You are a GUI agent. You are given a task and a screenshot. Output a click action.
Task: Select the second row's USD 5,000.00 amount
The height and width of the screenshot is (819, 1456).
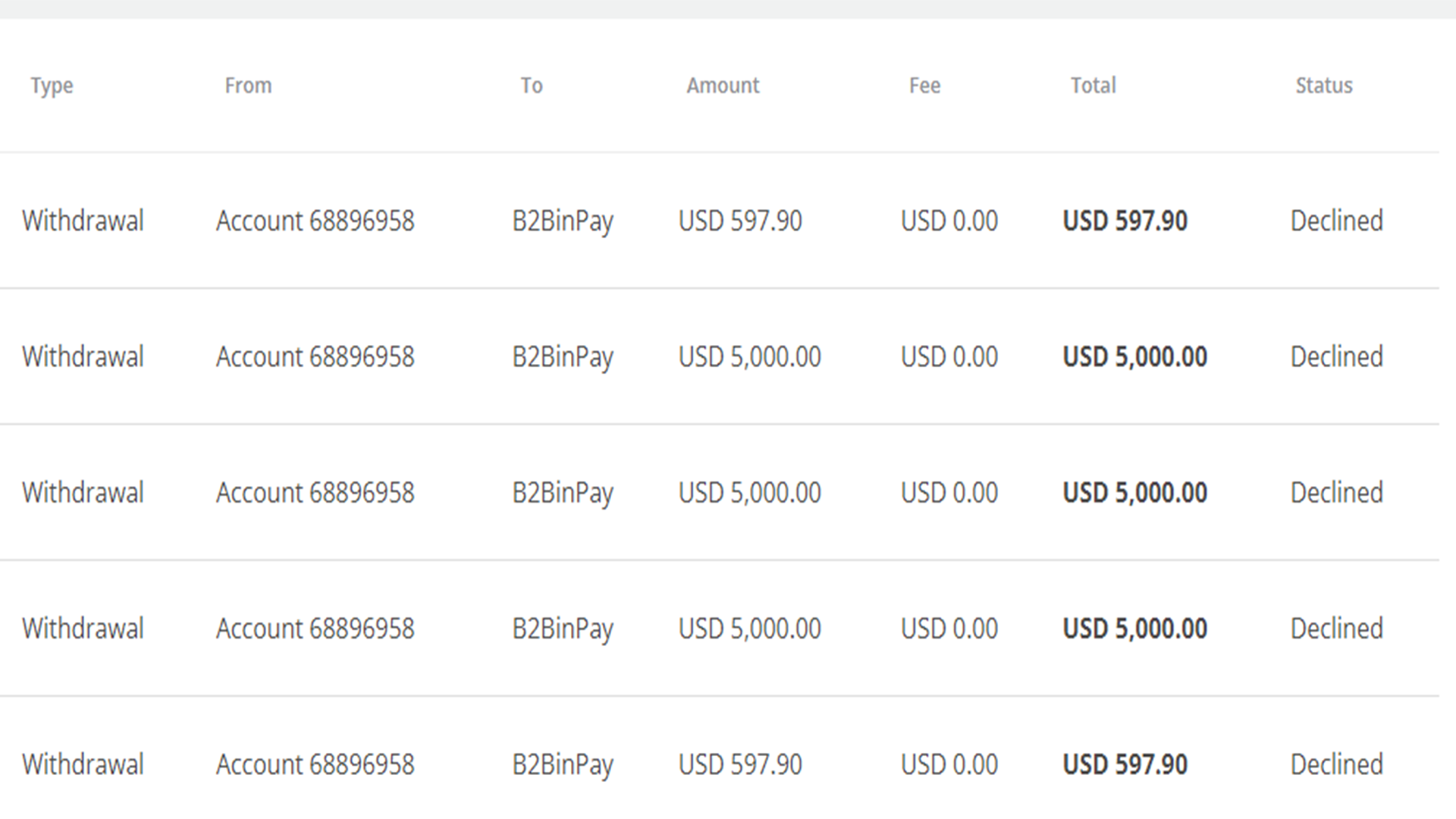tap(749, 356)
